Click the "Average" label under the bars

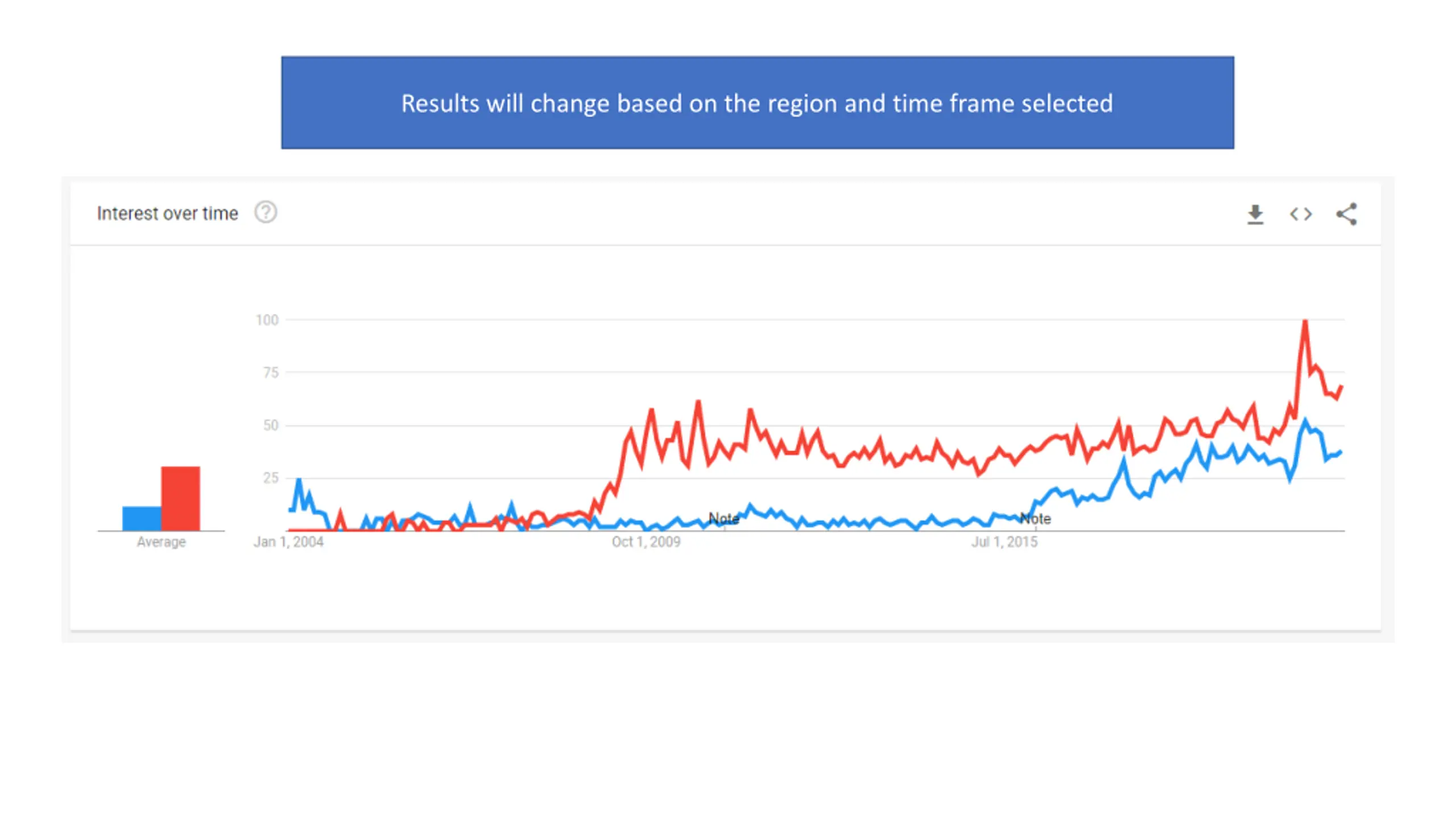[161, 542]
